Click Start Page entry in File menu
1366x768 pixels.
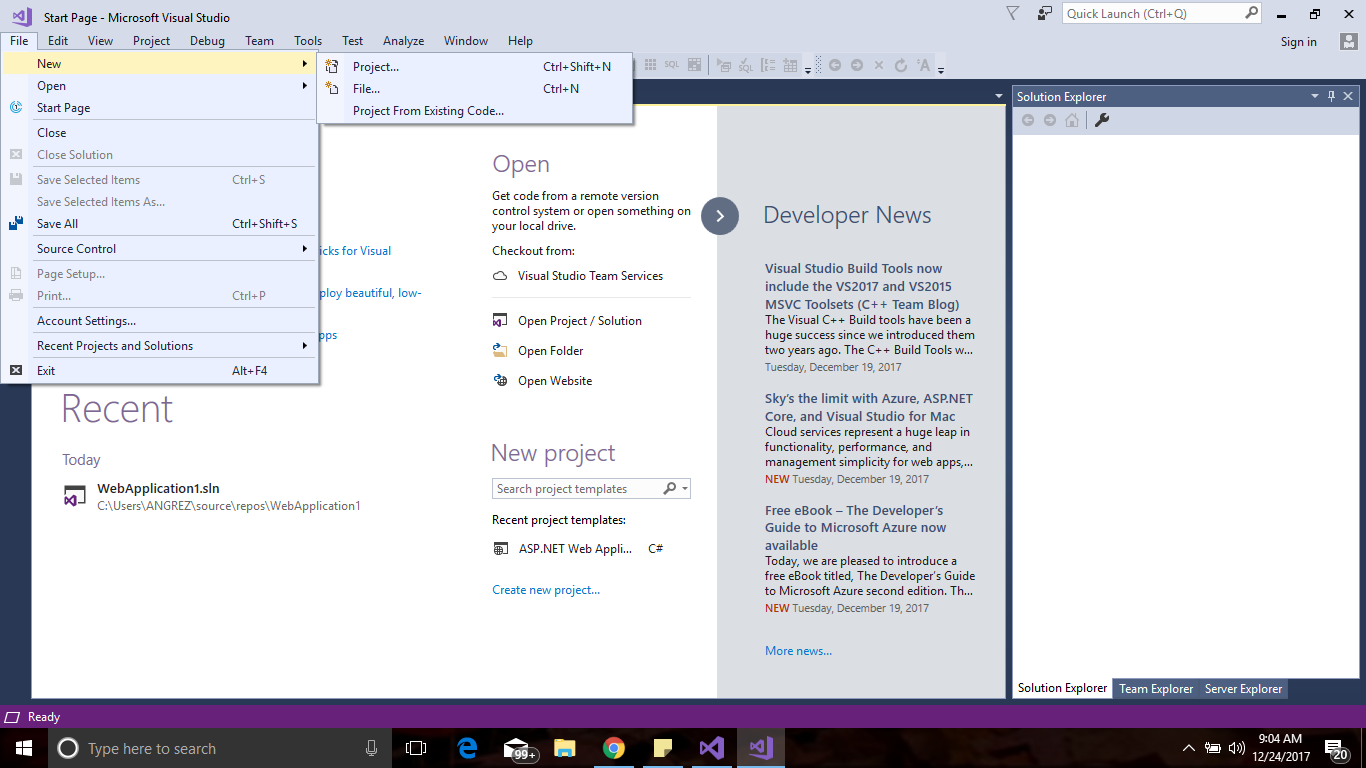[x=160, y=108]
